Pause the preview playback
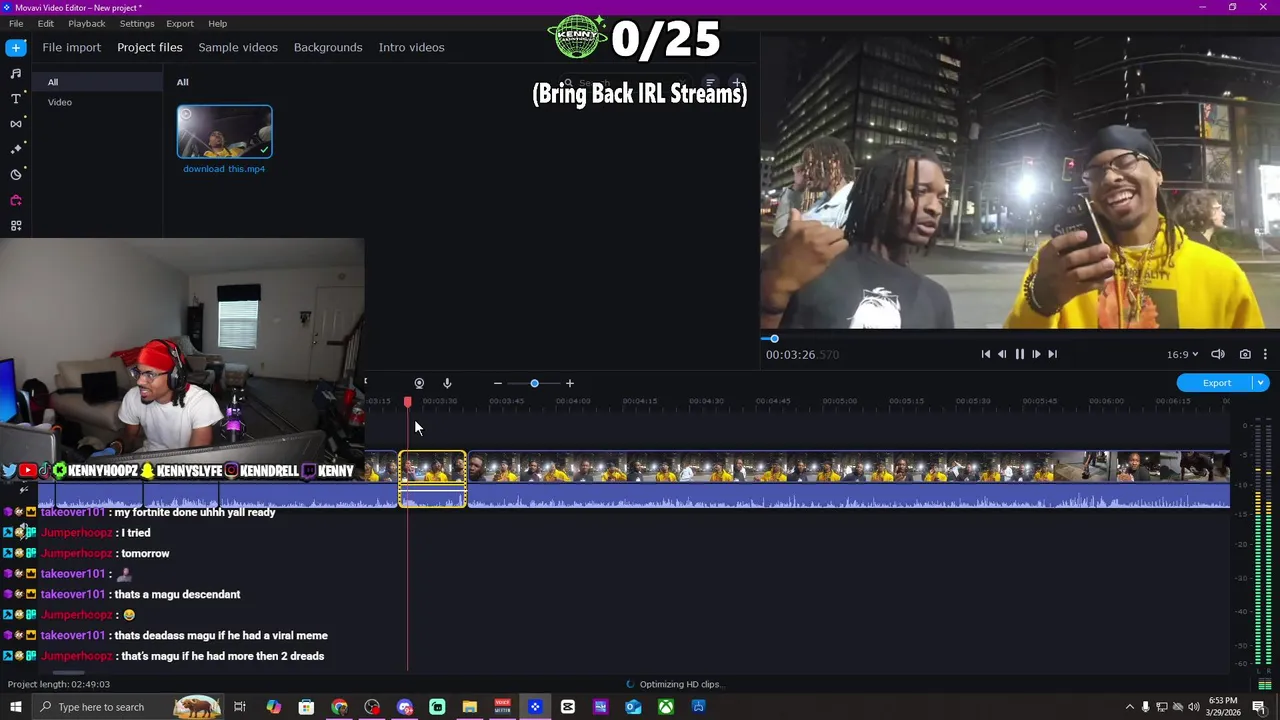Viewport: 1280px width, 720px height. (1019, 354)
